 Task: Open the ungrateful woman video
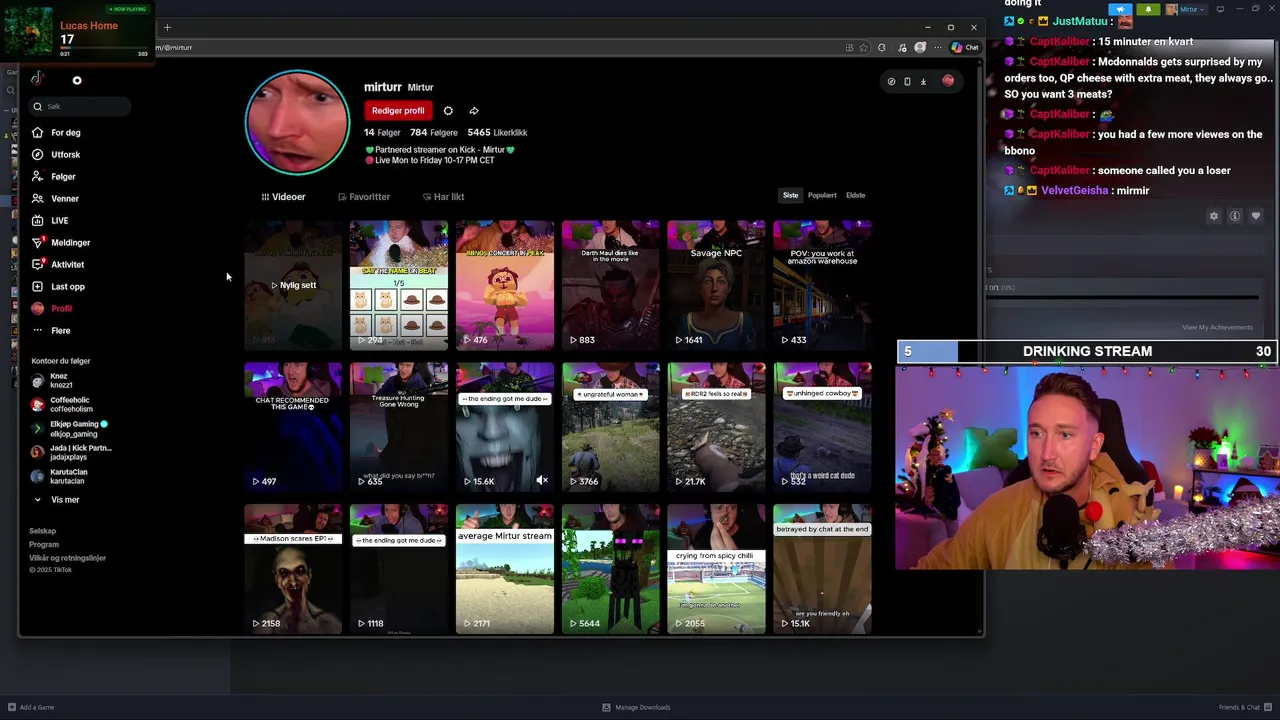610,427
